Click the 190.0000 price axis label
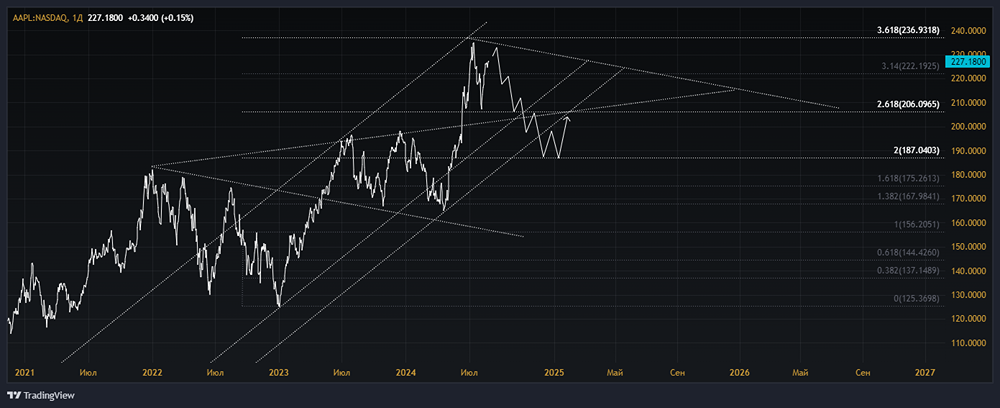Viewport: 1000px width, 408px height. point(967,151)
